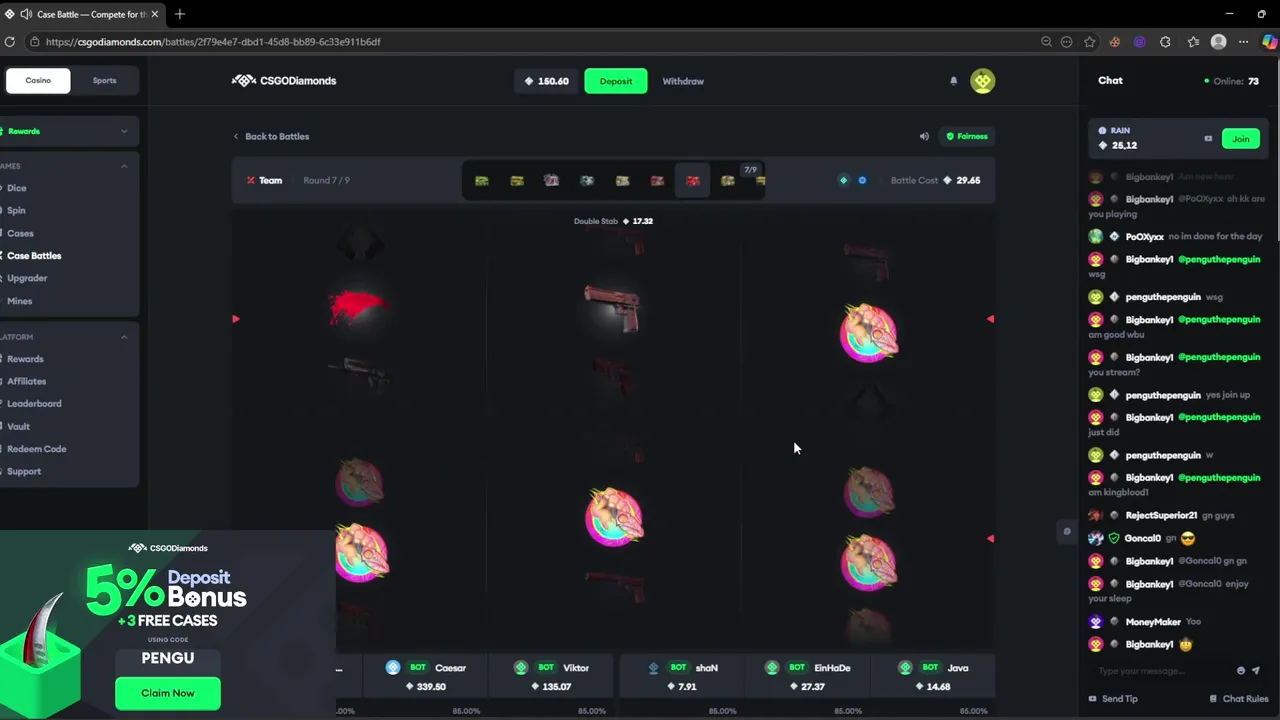This screenshot has height=720, width=1280.
Task: Open the Copilot sidebar icon
Action: point(1269,42)
